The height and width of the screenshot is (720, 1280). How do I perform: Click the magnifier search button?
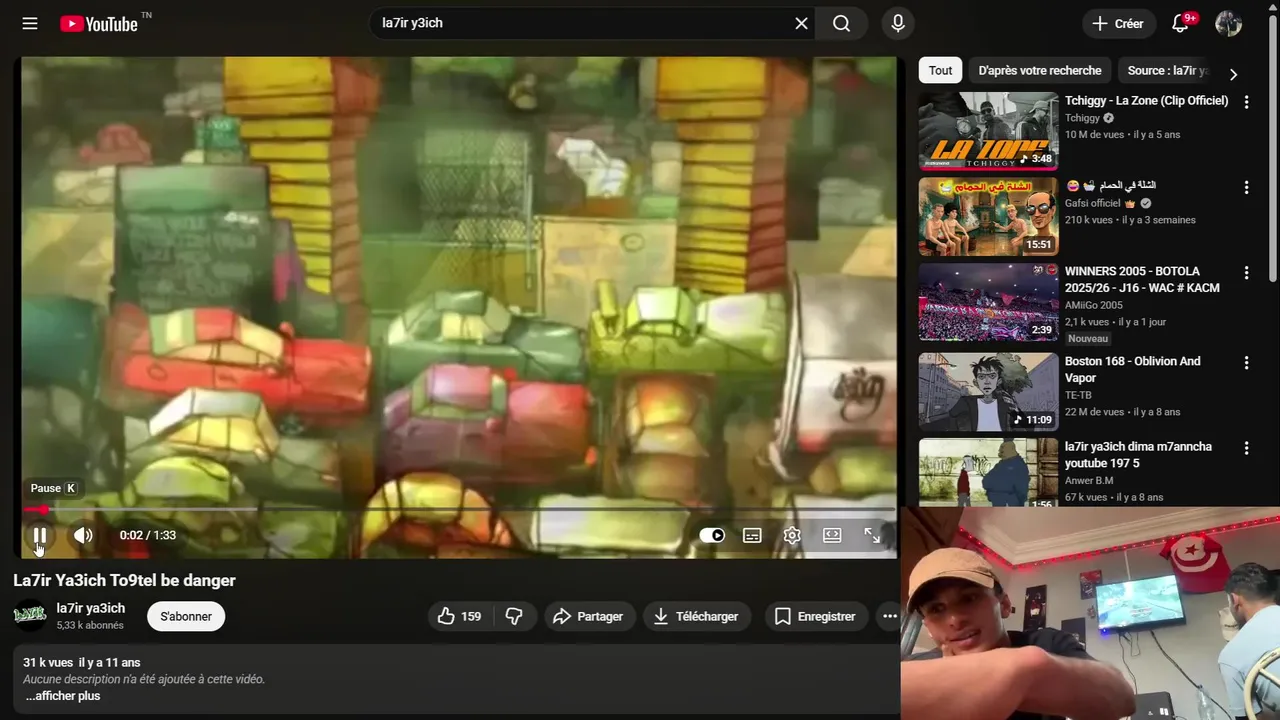842,23
